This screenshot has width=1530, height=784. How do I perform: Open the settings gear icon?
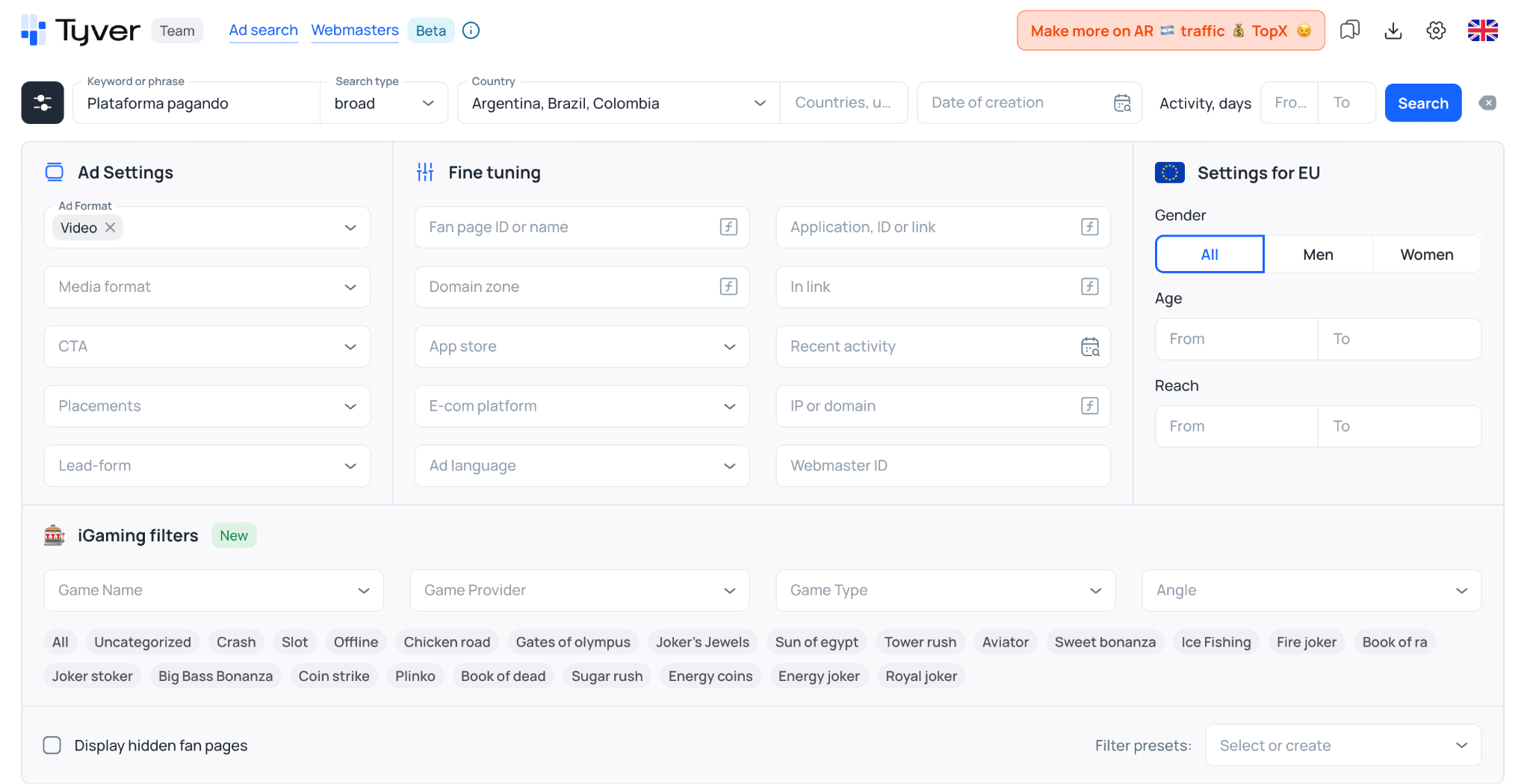tap(1436, 31)
